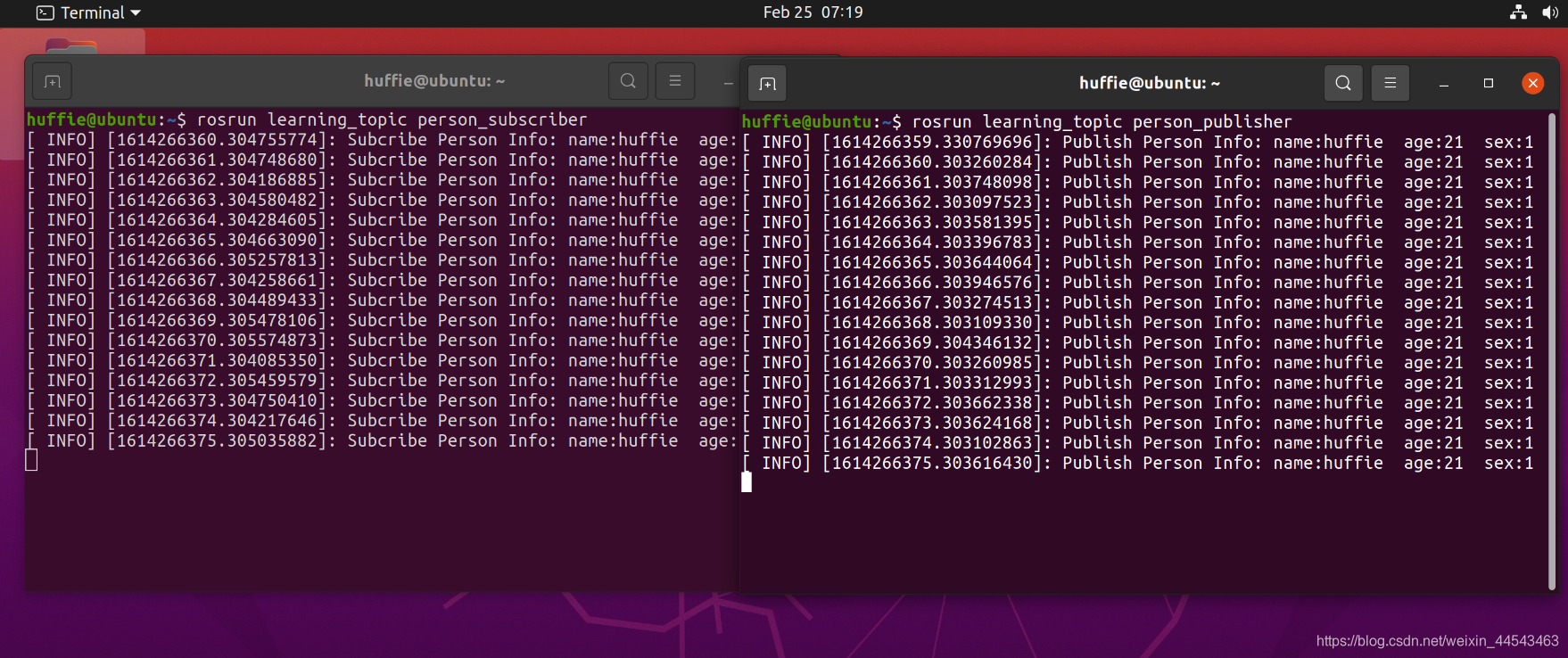Click the volume speaker icon in top bar
The width and height of the screenshot is (1568, 658).
coord(1549,12)
